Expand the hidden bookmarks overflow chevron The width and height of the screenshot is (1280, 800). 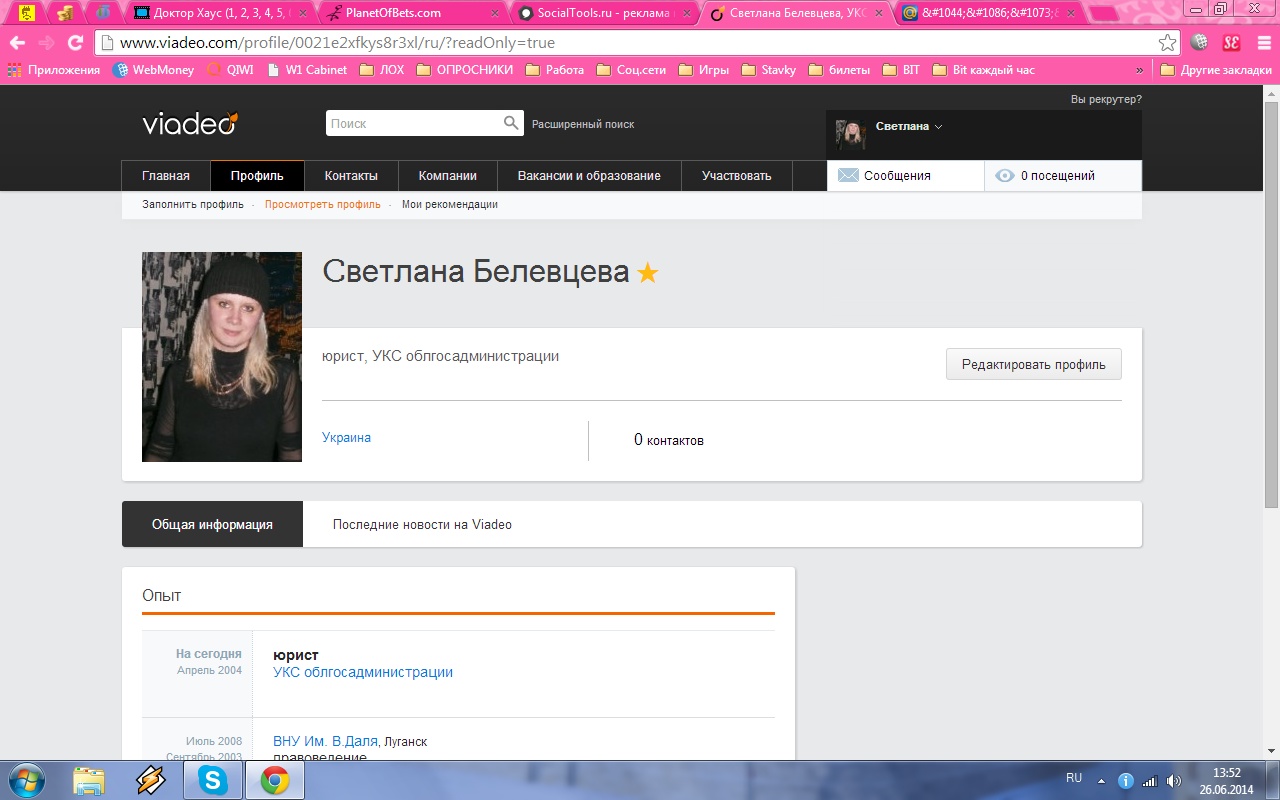coord(1139,70)
